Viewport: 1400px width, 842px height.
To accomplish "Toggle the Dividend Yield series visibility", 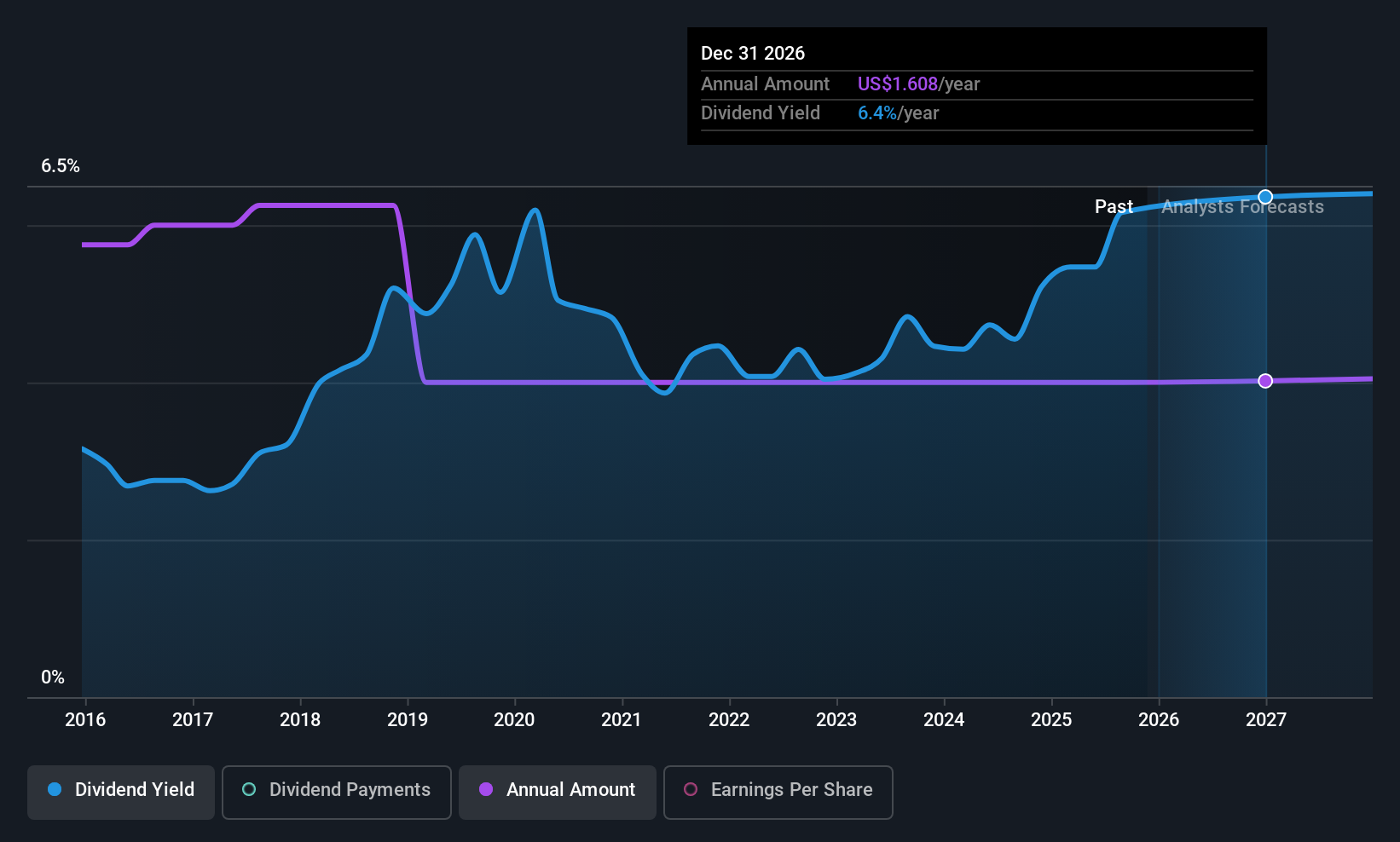I will coord(120,792).
